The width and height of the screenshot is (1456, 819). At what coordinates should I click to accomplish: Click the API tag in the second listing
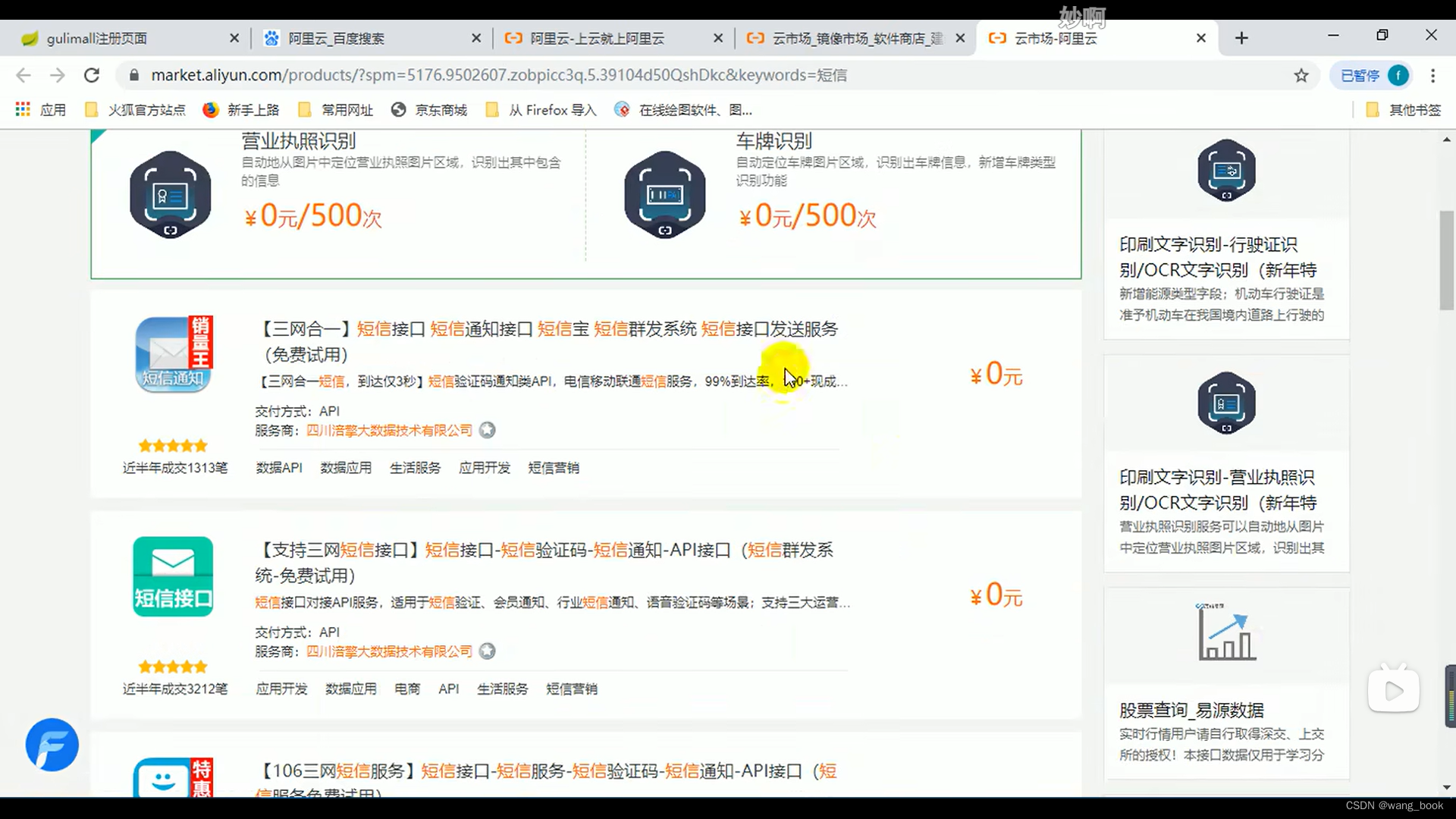[x=449, y=689]
